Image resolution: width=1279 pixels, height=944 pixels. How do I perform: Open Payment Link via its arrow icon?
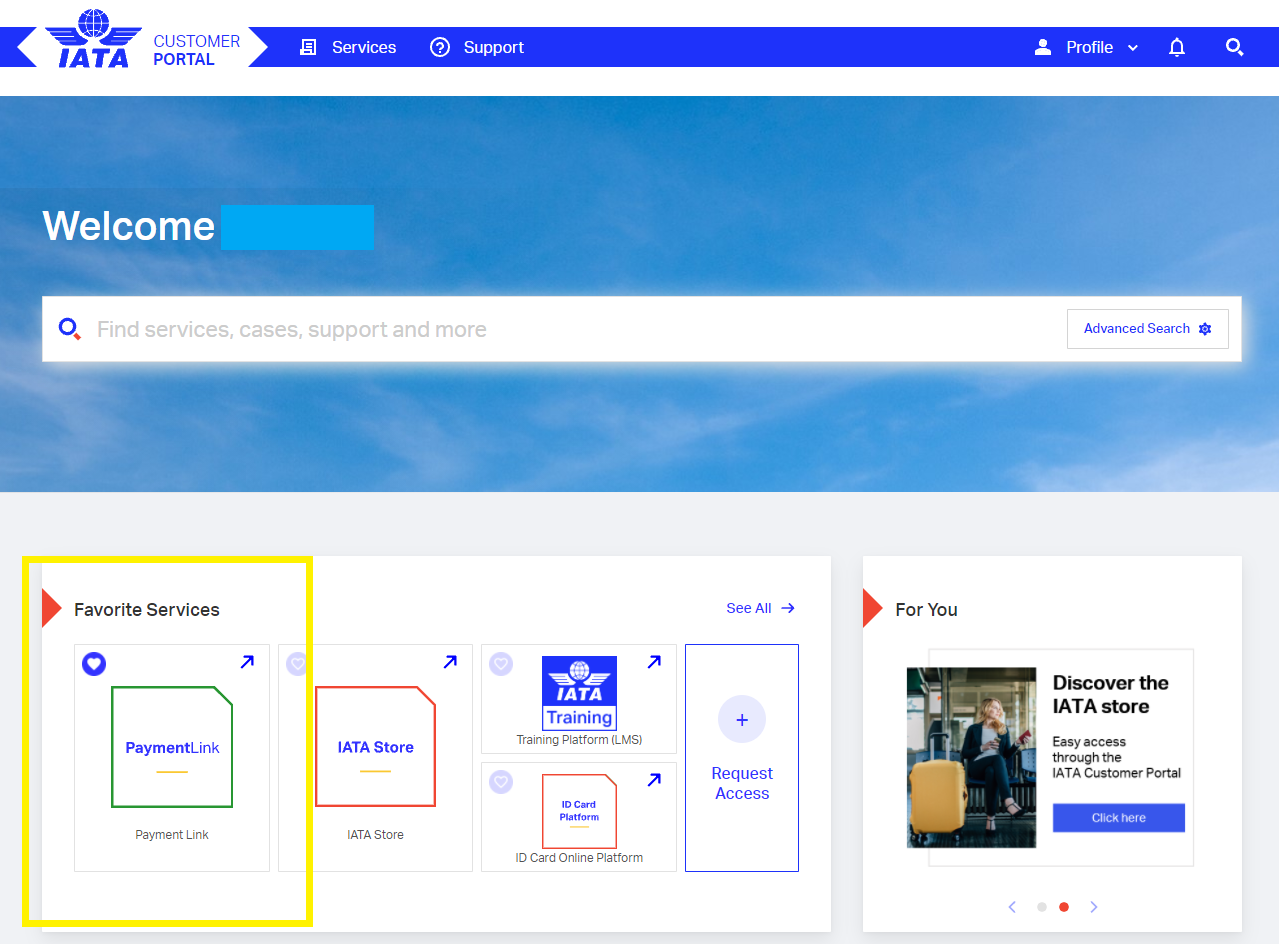(247, 661)
